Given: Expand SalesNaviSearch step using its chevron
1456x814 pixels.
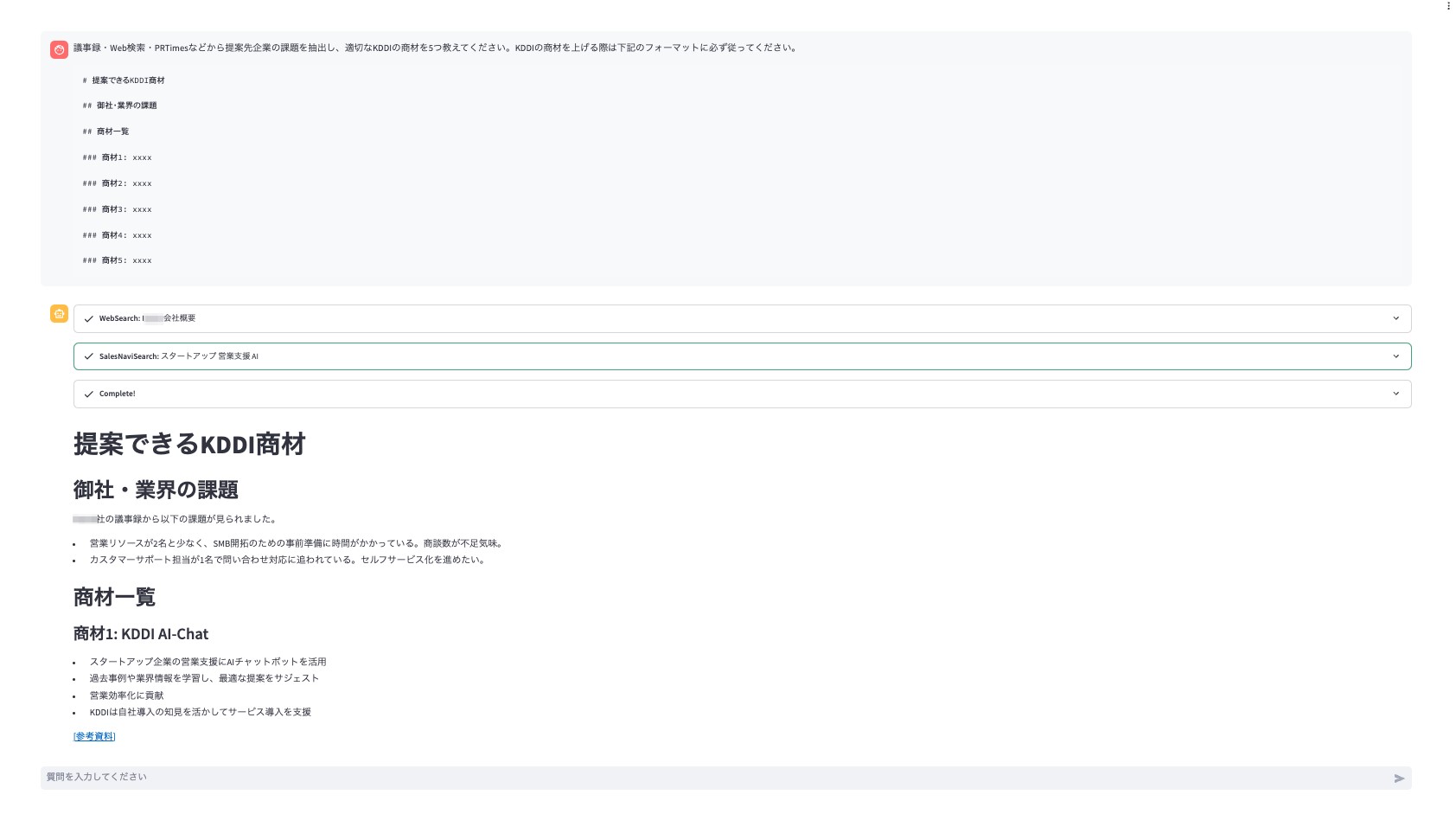Looking at the screenshot, I should pyautogui.click(x=1395, y=356).
